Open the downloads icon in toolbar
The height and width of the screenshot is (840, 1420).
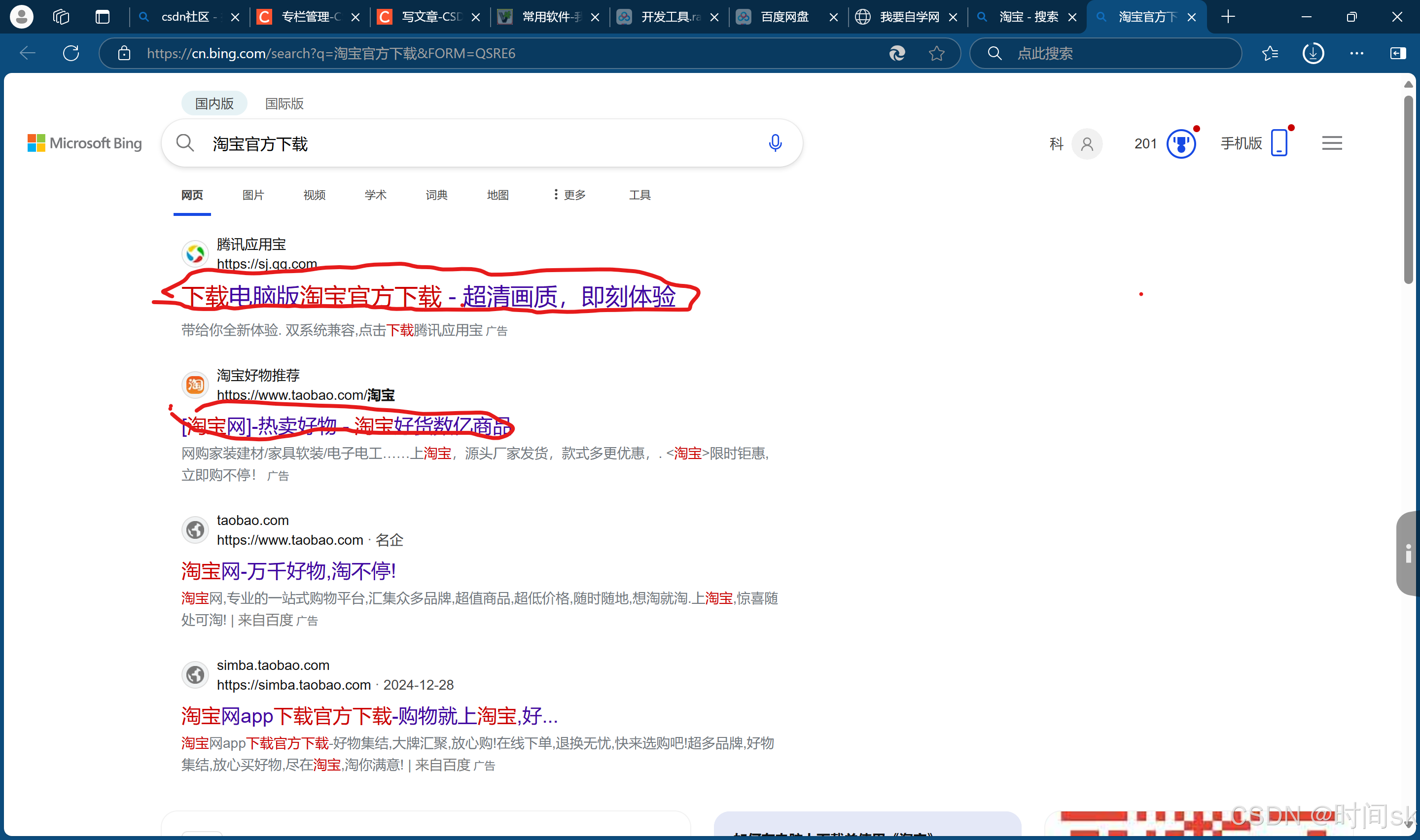(x=1313, y=53)
